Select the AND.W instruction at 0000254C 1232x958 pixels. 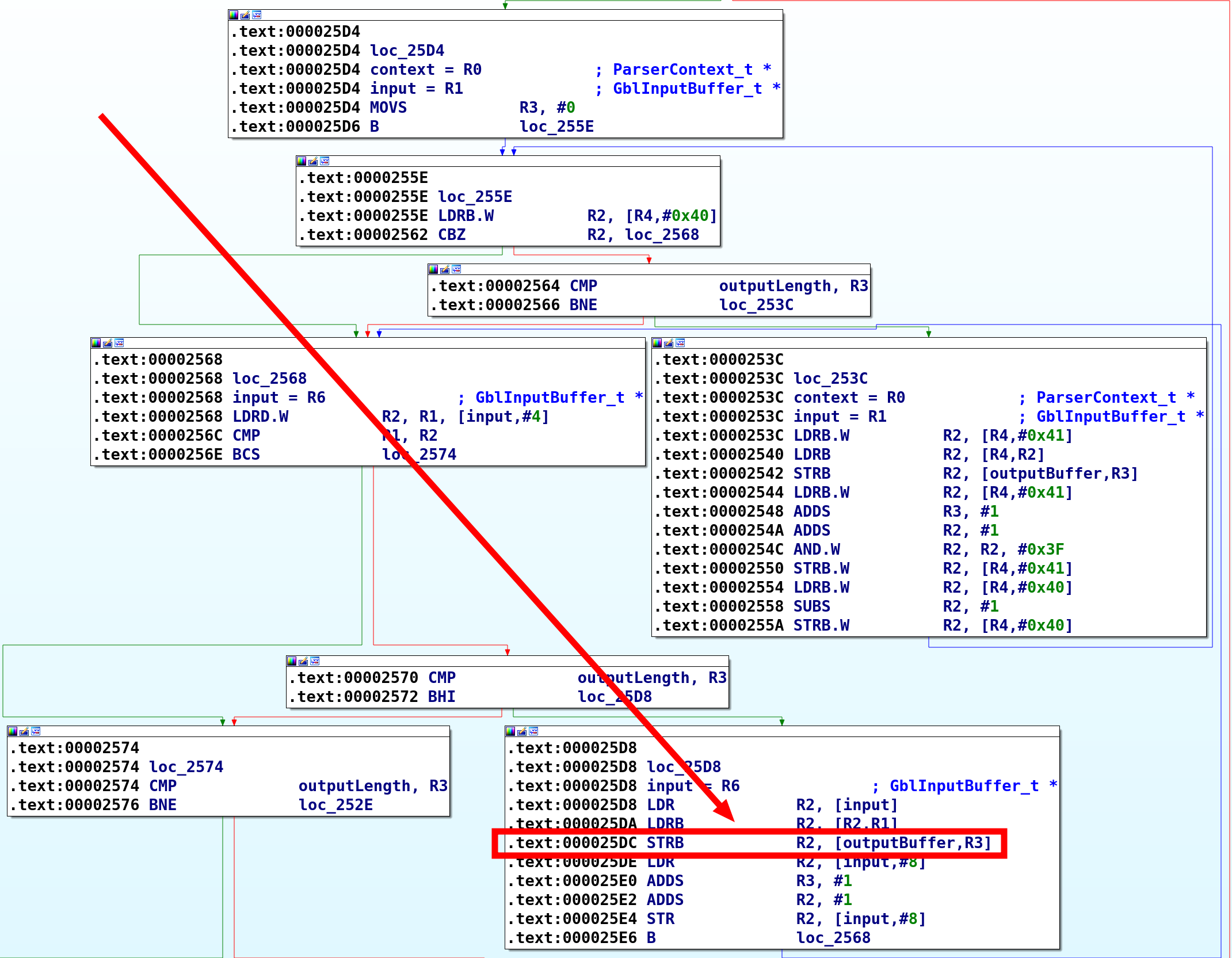tap(816, 549)
